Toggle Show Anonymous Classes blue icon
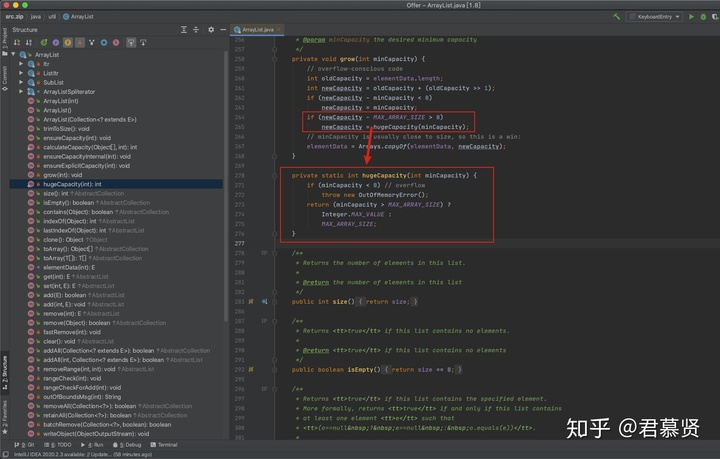This screenshot has width=720, height=459. 104,43
